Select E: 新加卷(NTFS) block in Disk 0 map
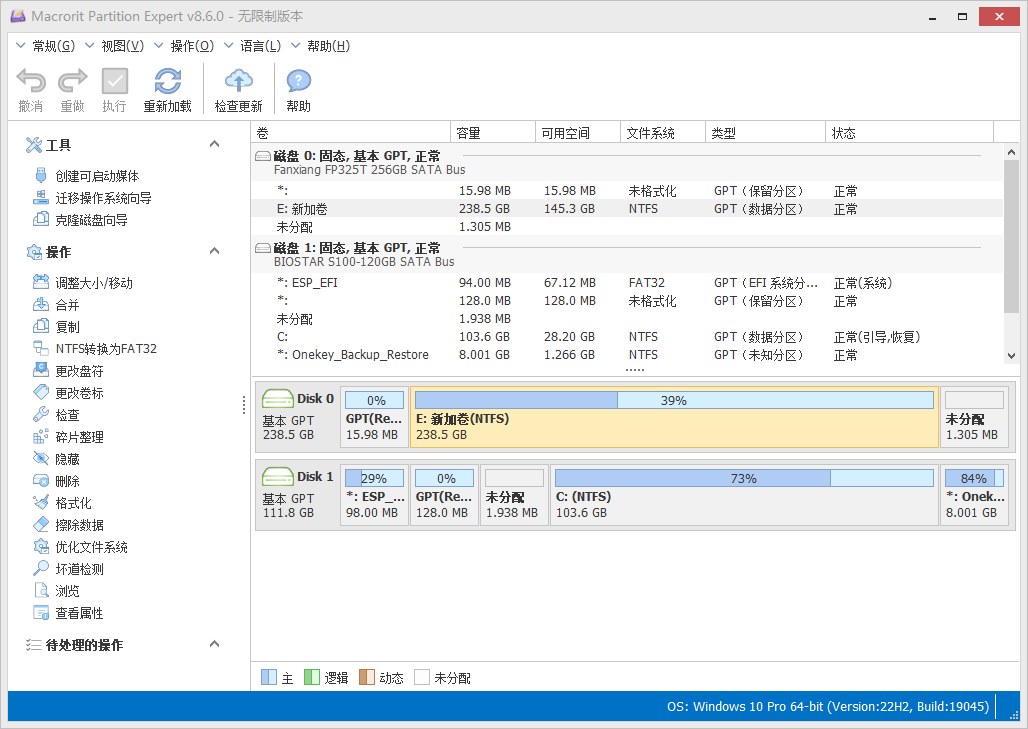Viewport: 1028px width, 729px height. tap(674, 417)
